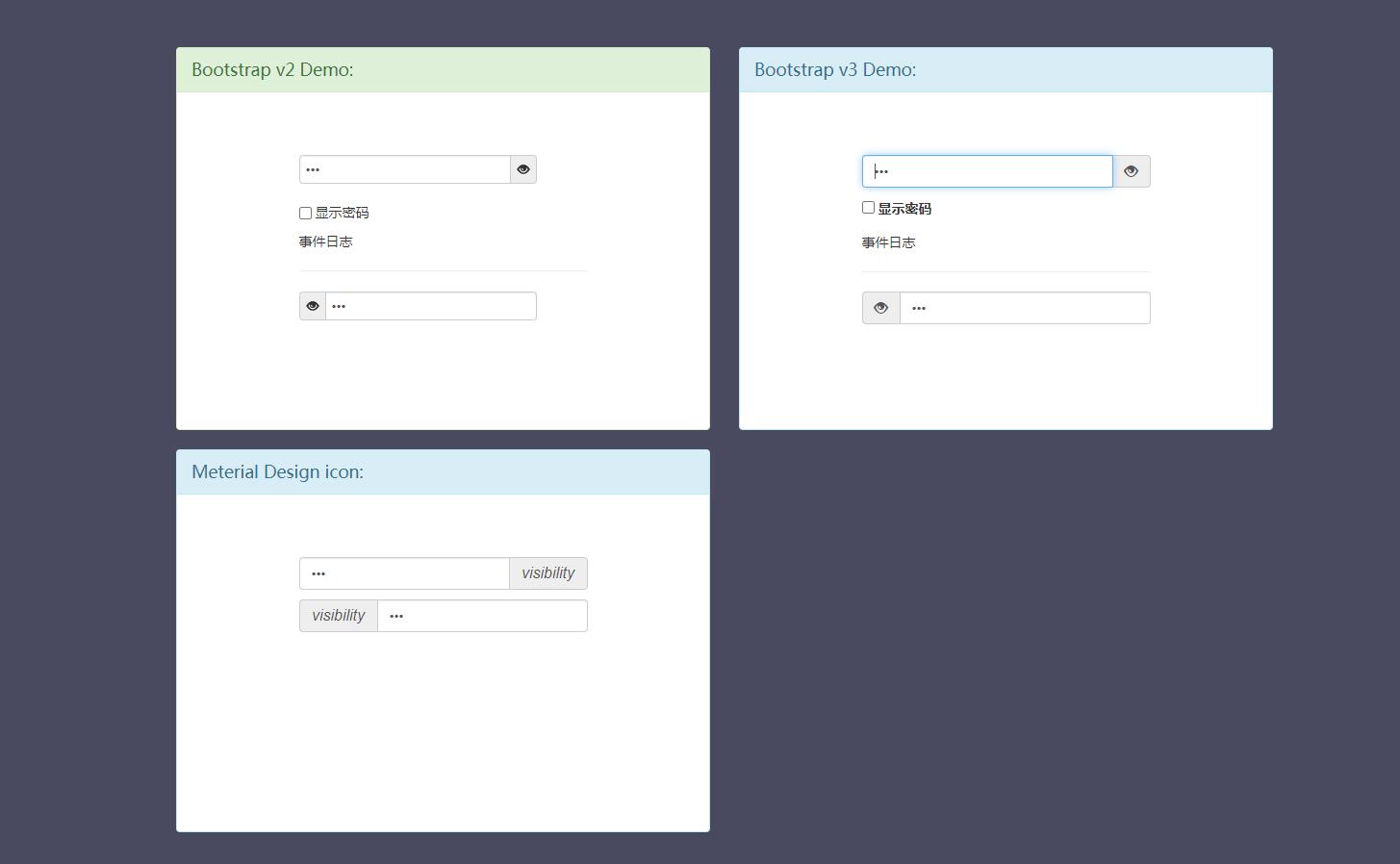
Task: Click 事件日志 text in Bootstrap v3 demo
Action: click(x=889, y=242)
